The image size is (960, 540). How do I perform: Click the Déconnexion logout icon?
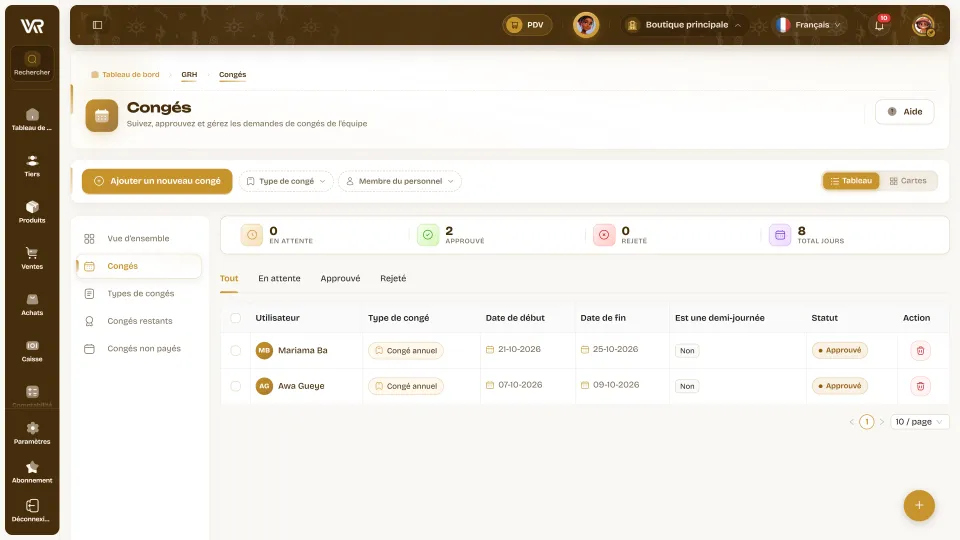pos(32,506)
